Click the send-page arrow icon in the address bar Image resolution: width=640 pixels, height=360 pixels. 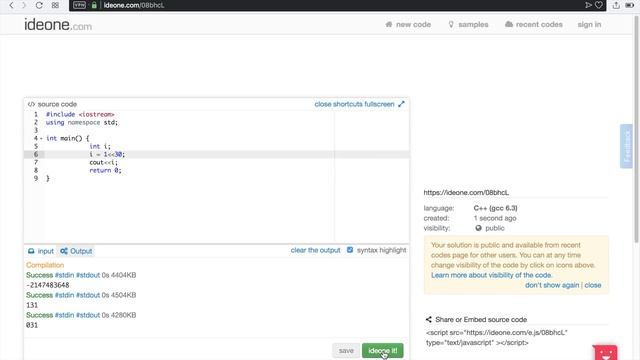(x=588, y=5)
